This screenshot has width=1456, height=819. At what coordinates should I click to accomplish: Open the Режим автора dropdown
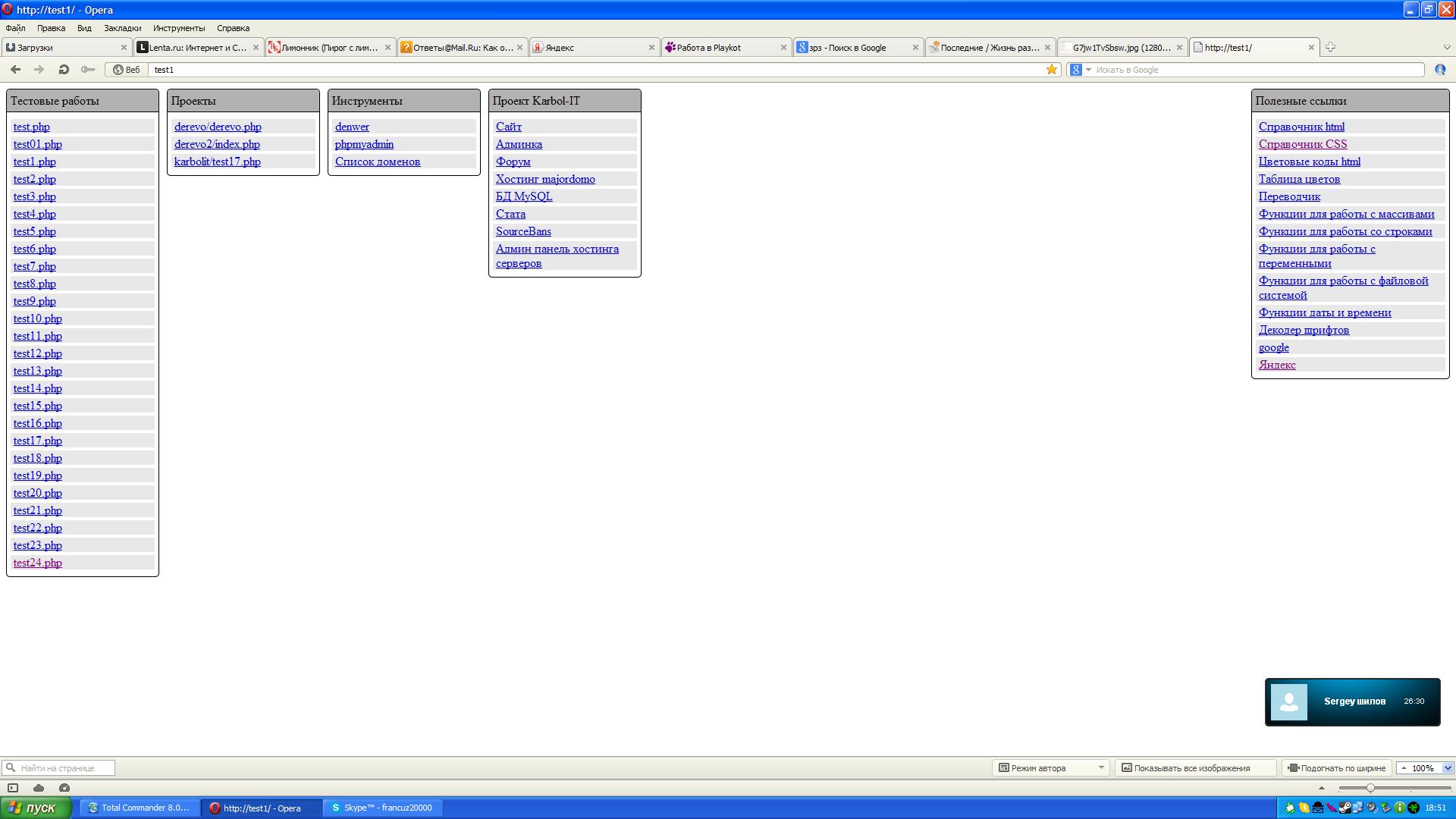pyautogui.click(x=1050, y=768)
